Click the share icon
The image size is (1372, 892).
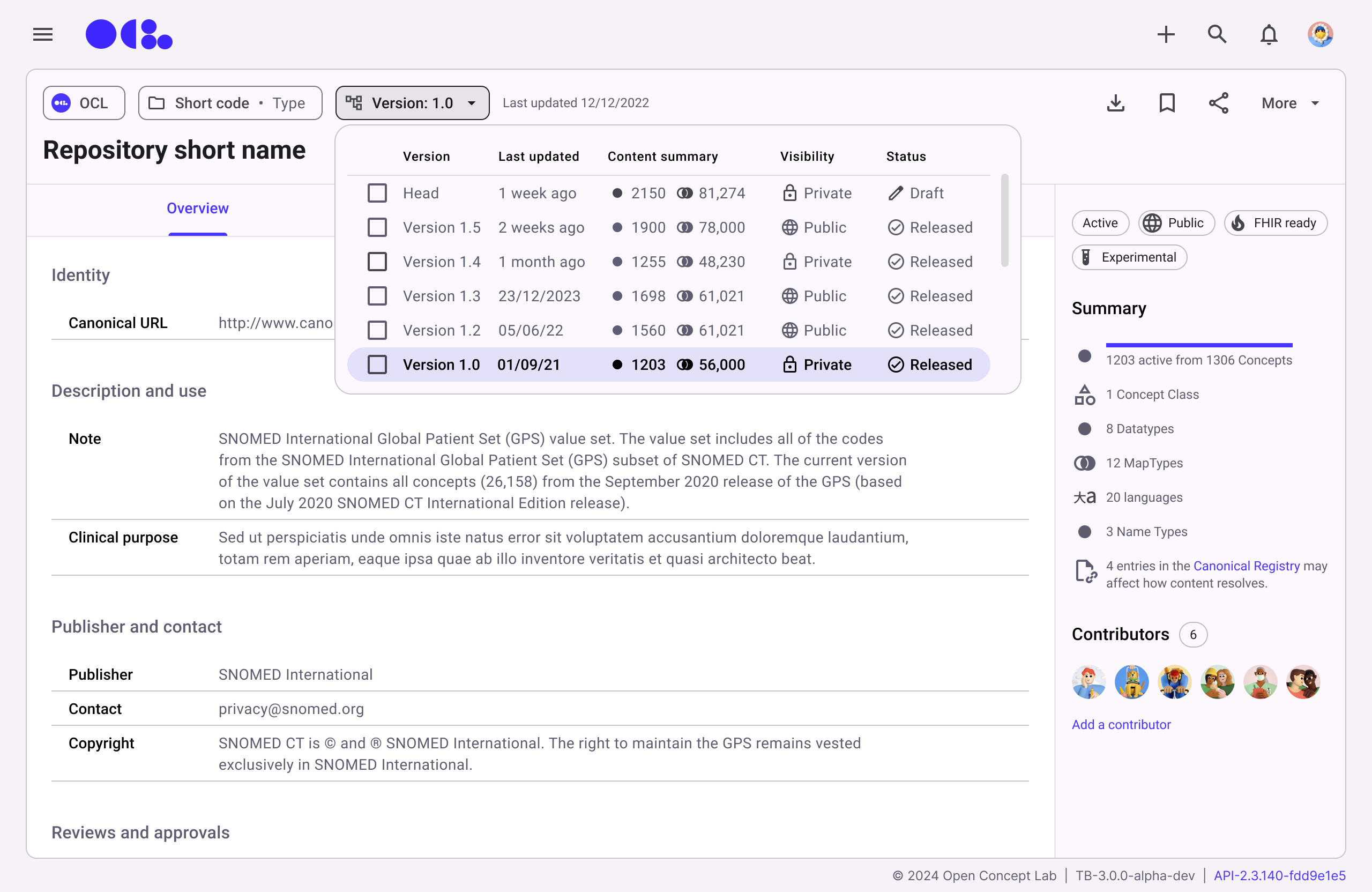click(1218, 103)
